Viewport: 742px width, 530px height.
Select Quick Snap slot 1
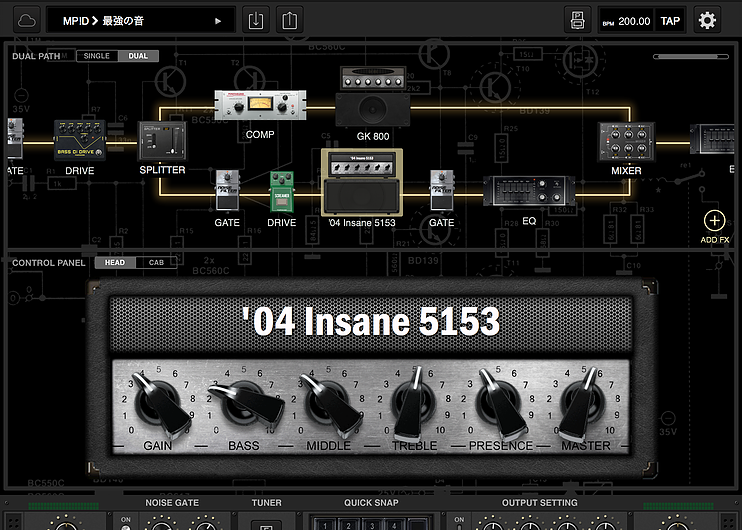[x=325, y=525]
